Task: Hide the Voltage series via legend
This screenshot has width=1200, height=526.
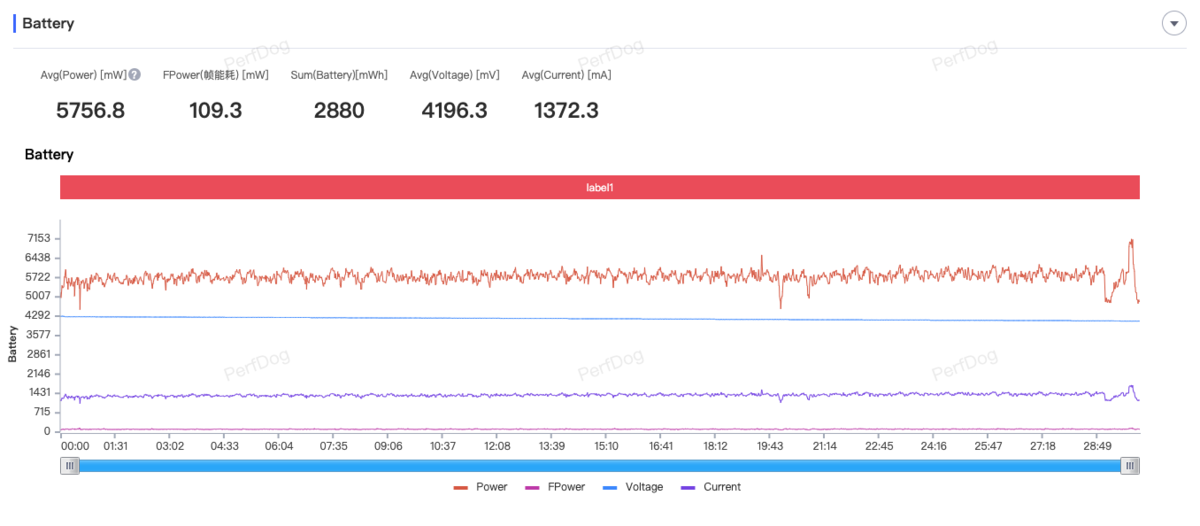Action: 632,487
